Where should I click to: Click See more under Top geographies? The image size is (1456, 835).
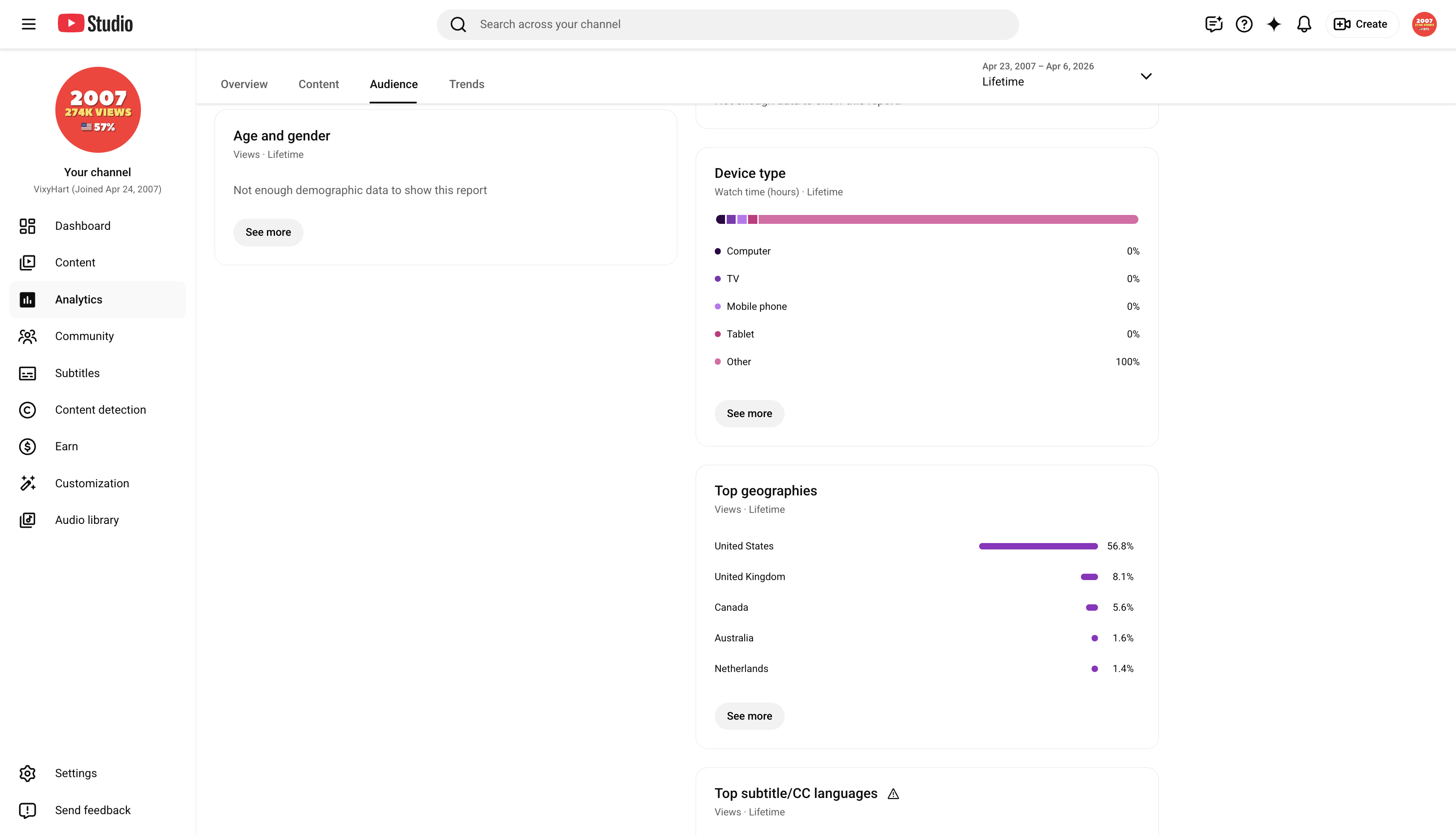click(749, 716)
